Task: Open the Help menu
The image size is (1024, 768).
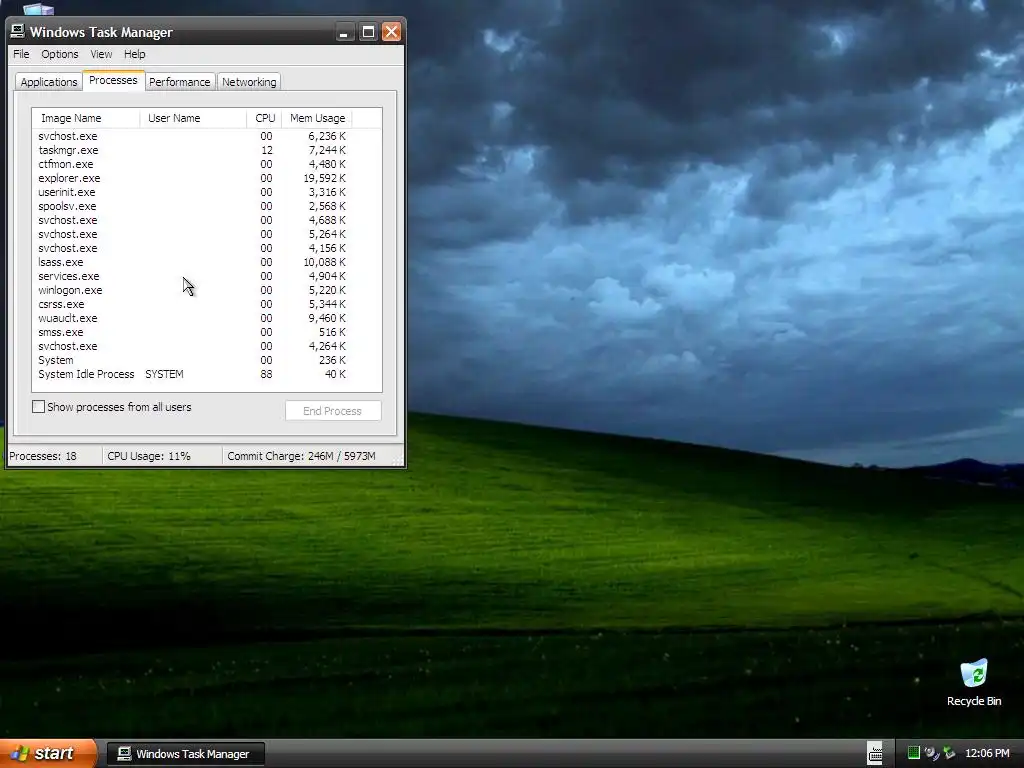Action: pyautogui.click(x=135, y=54)
